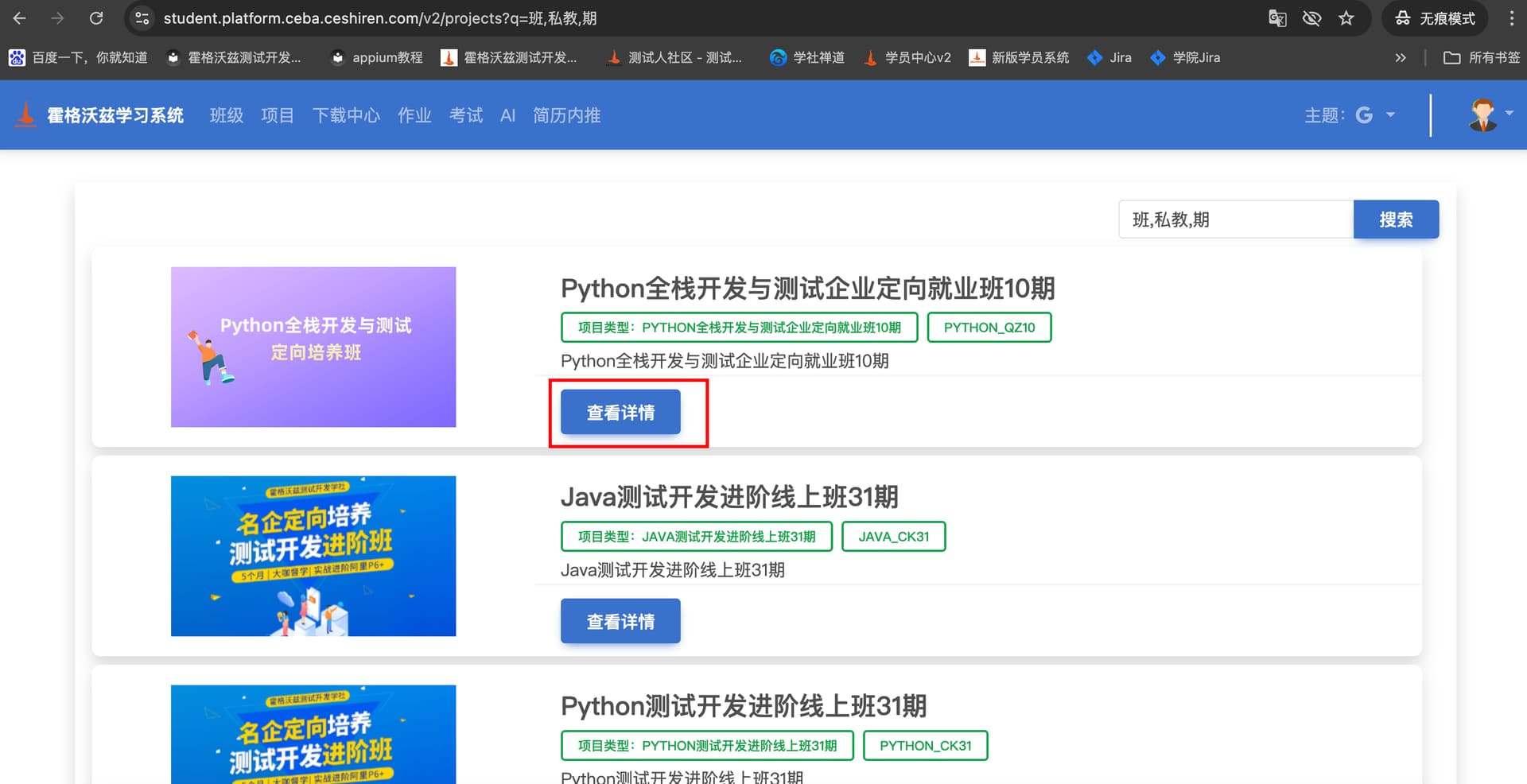Open second 霍格沃兹测试开发 bookmark with logo

509,57
